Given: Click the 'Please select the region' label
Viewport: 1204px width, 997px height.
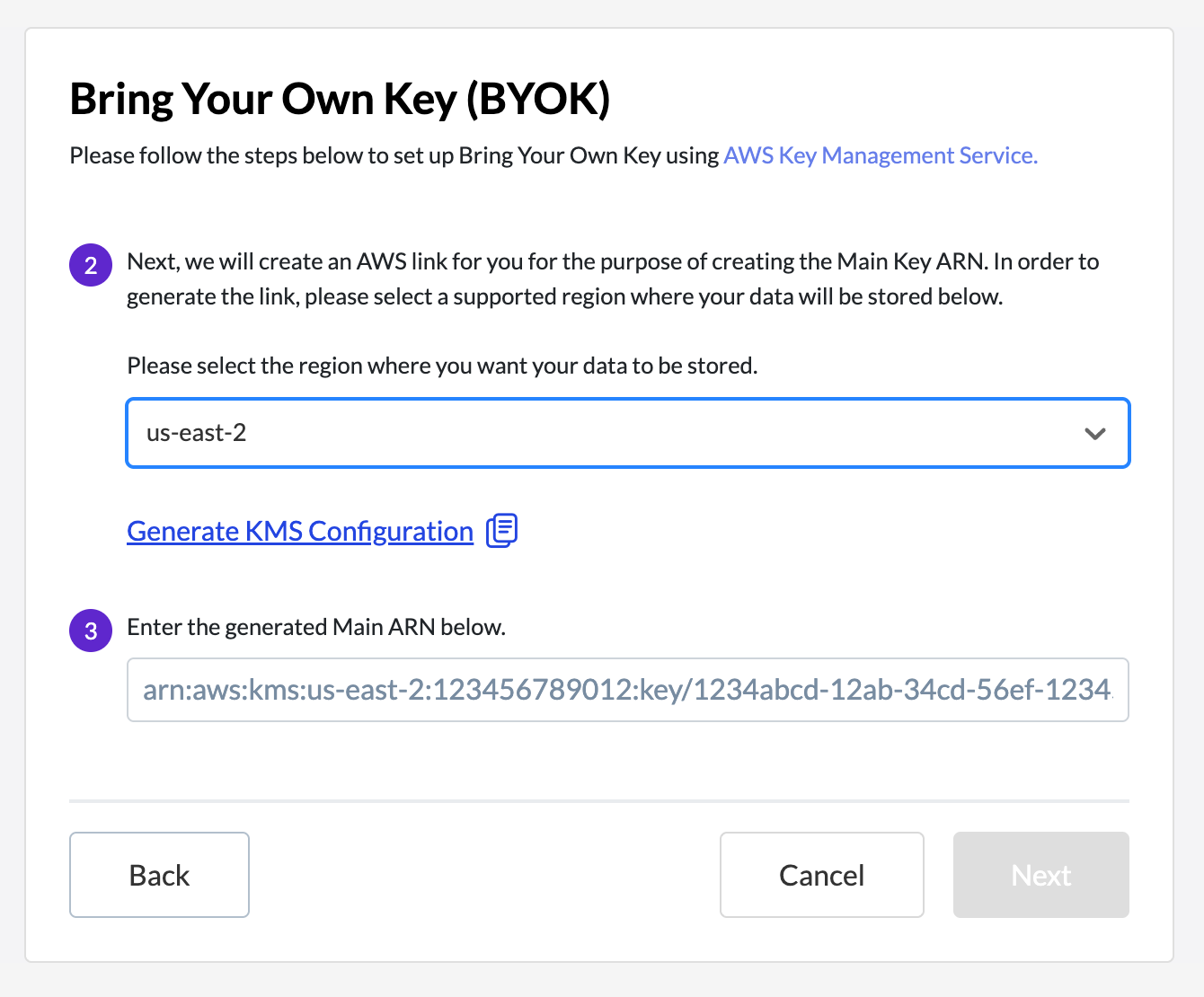Looking at the screenshot, I should pos(442,366).
